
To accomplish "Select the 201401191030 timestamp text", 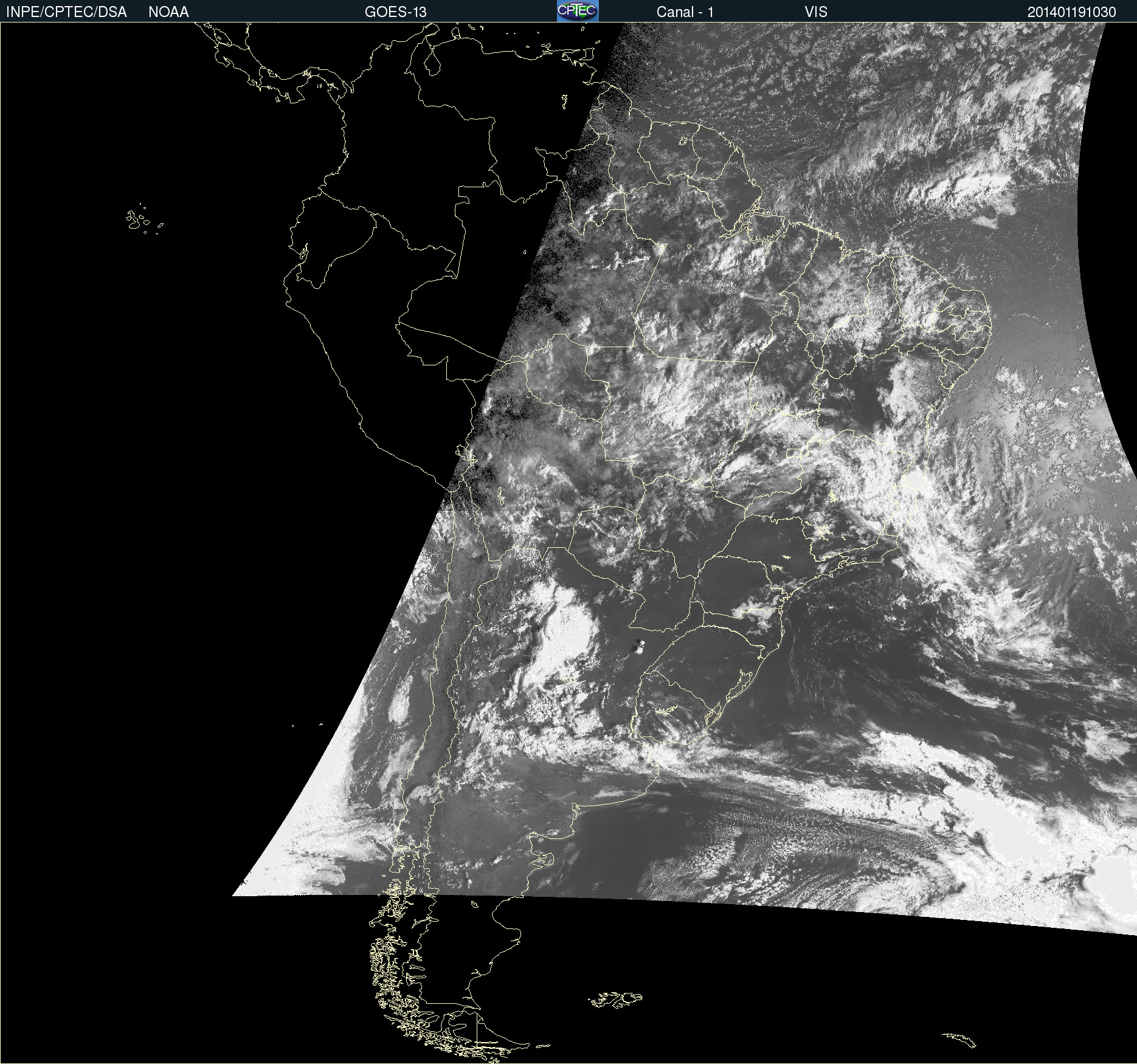I will click(x=1072, y=12).
